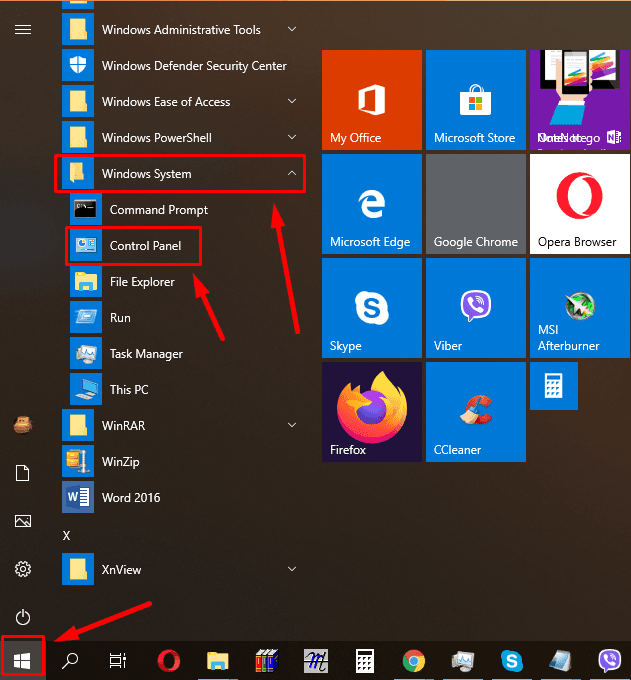631x680 pixels.
Task: Open Windows Defender Security Center
Action: [x=180, y=65]
